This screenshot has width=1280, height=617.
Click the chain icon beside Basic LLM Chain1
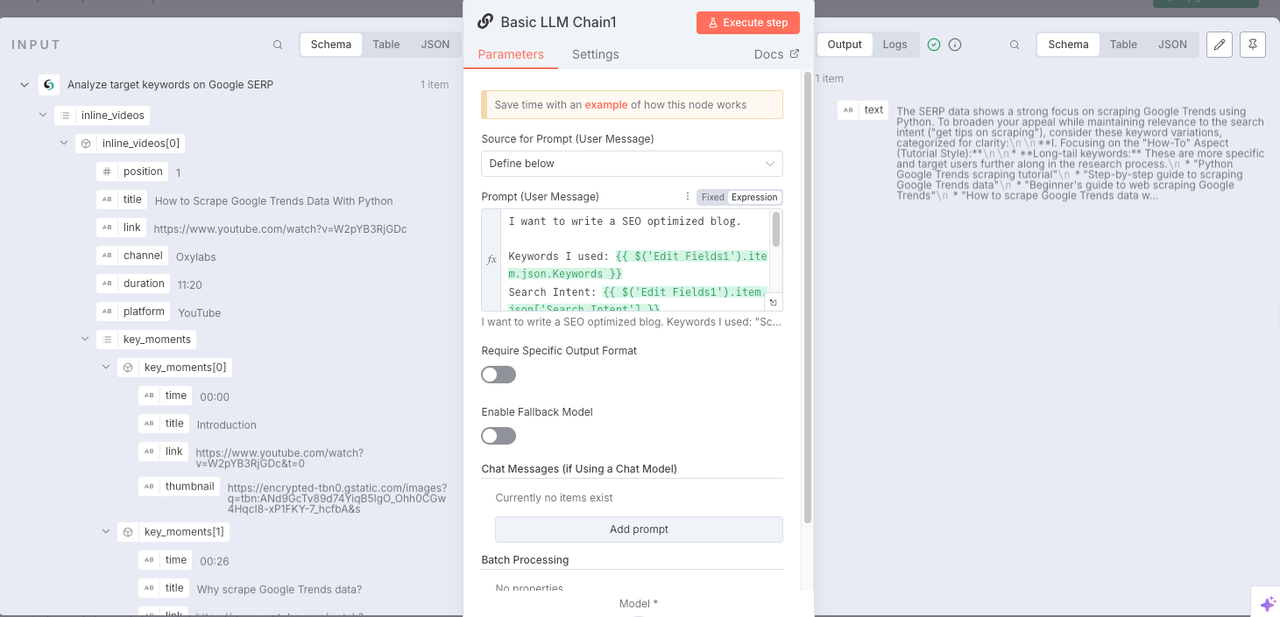point(485,22)
